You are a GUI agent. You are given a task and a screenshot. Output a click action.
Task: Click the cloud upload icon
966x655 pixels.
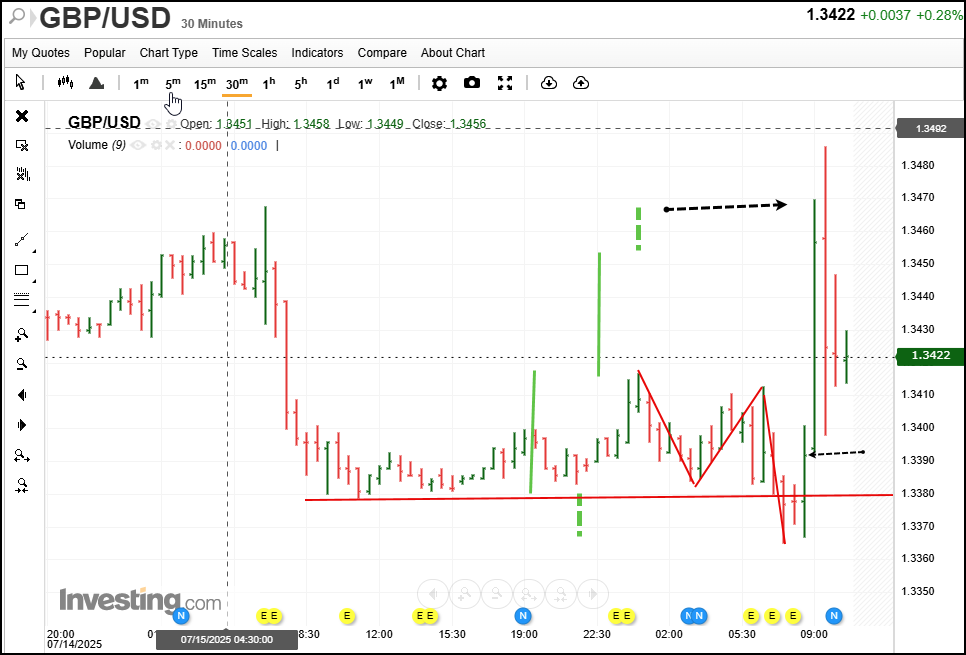[581, 83]
